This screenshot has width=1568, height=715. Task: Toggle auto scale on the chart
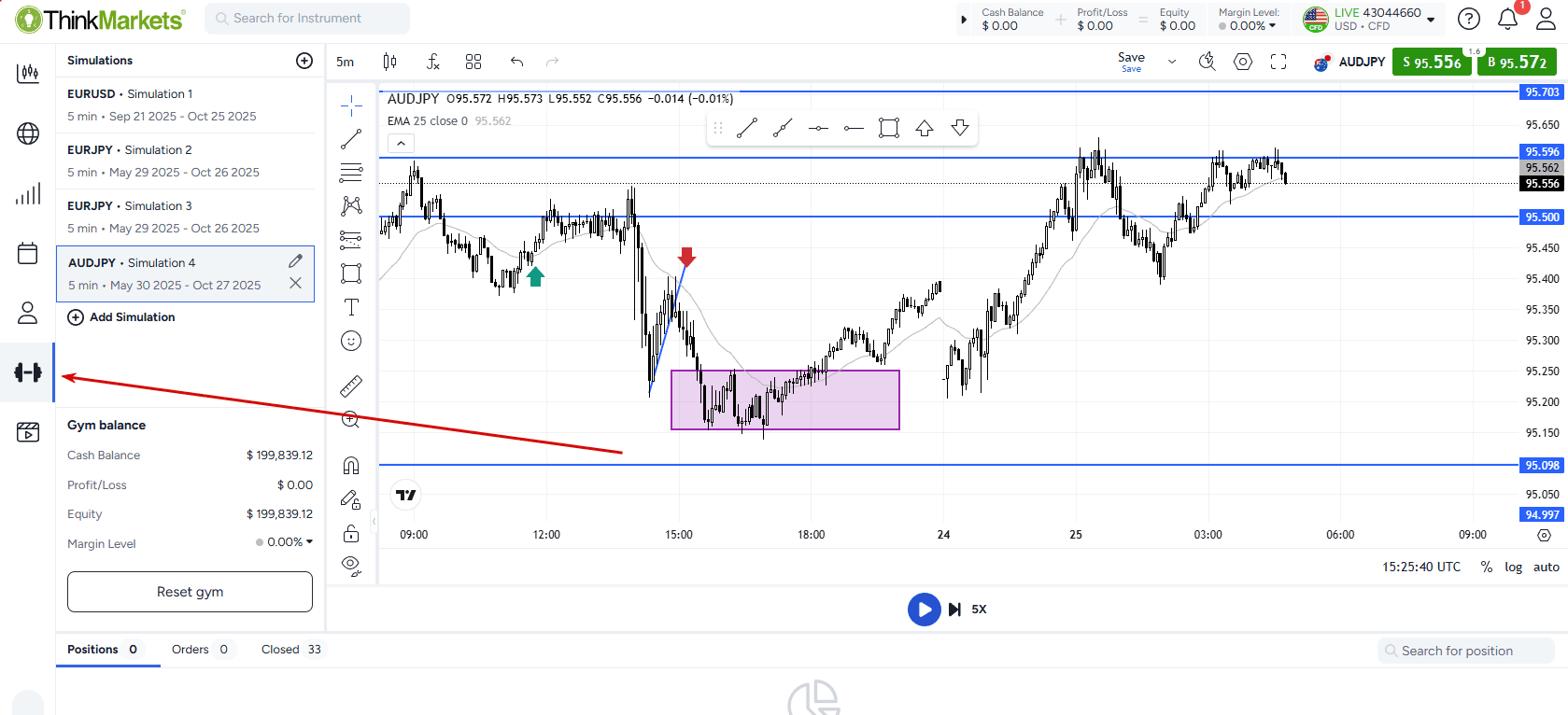point(1546,567)
